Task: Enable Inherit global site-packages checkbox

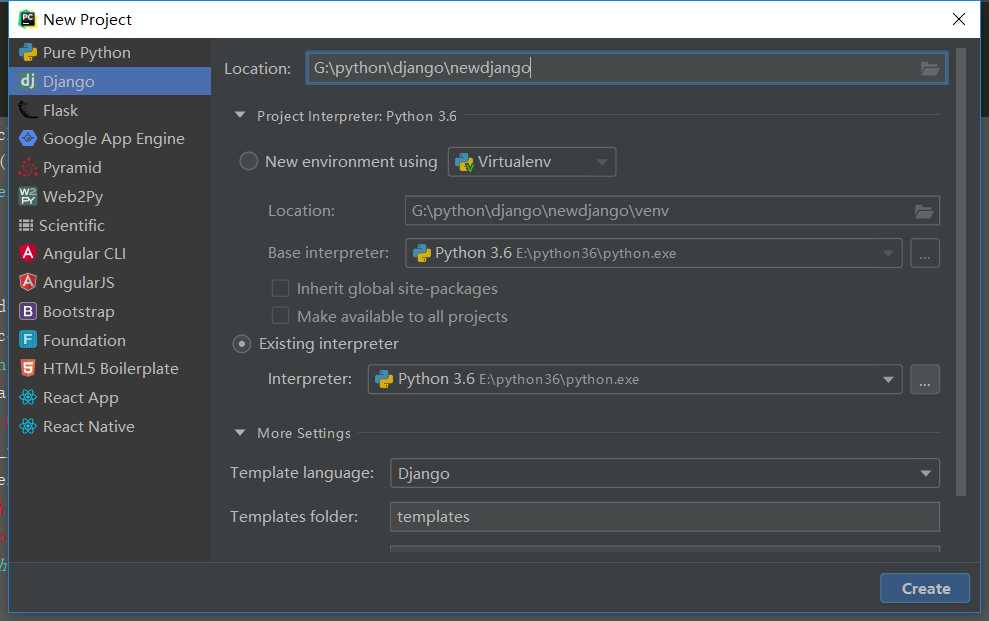Action: pyautogui.click(x=280, y=288)
